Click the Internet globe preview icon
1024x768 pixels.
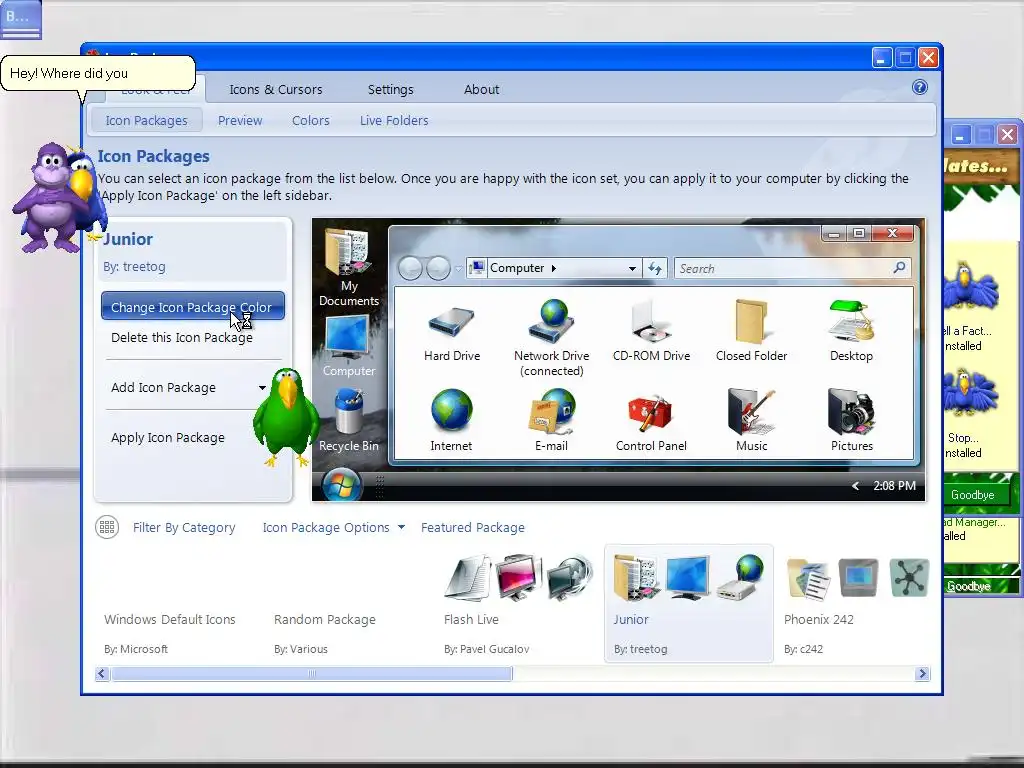451,409
